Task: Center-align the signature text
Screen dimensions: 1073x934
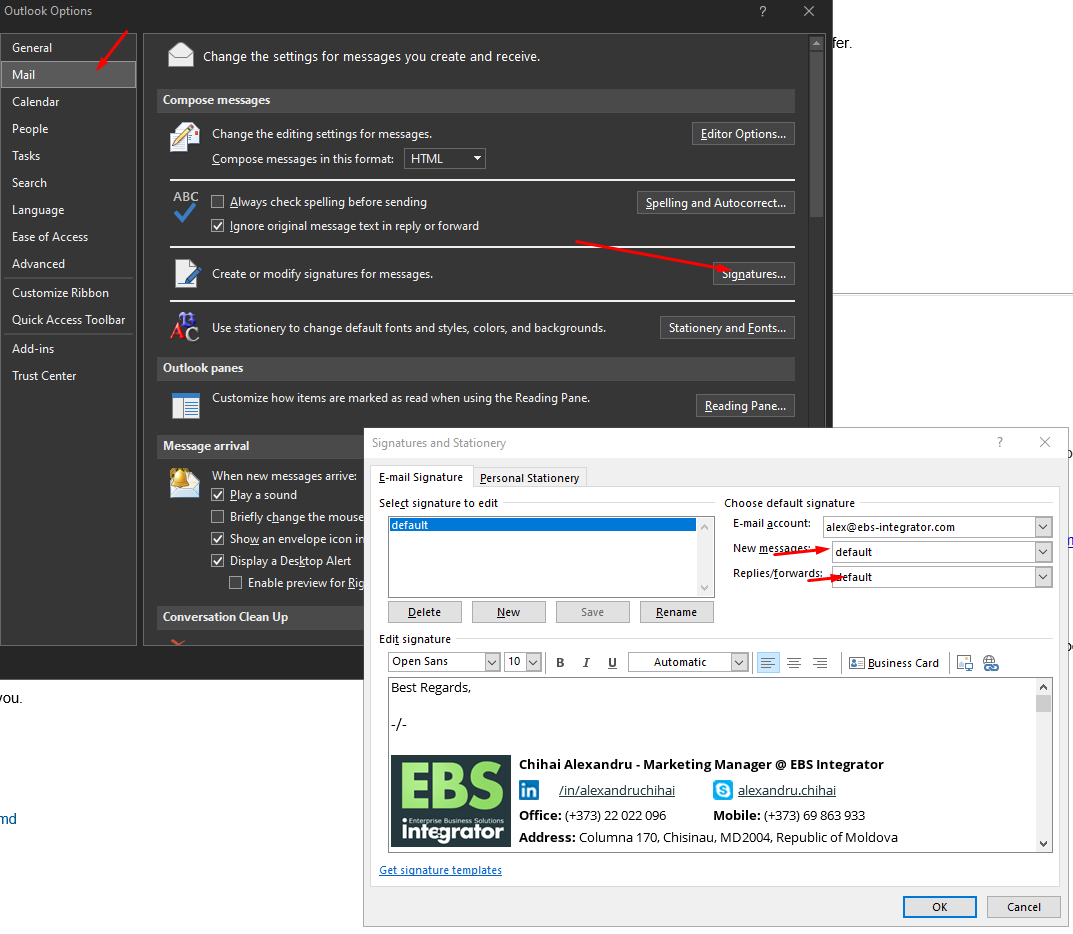Action: coord(794,663)
